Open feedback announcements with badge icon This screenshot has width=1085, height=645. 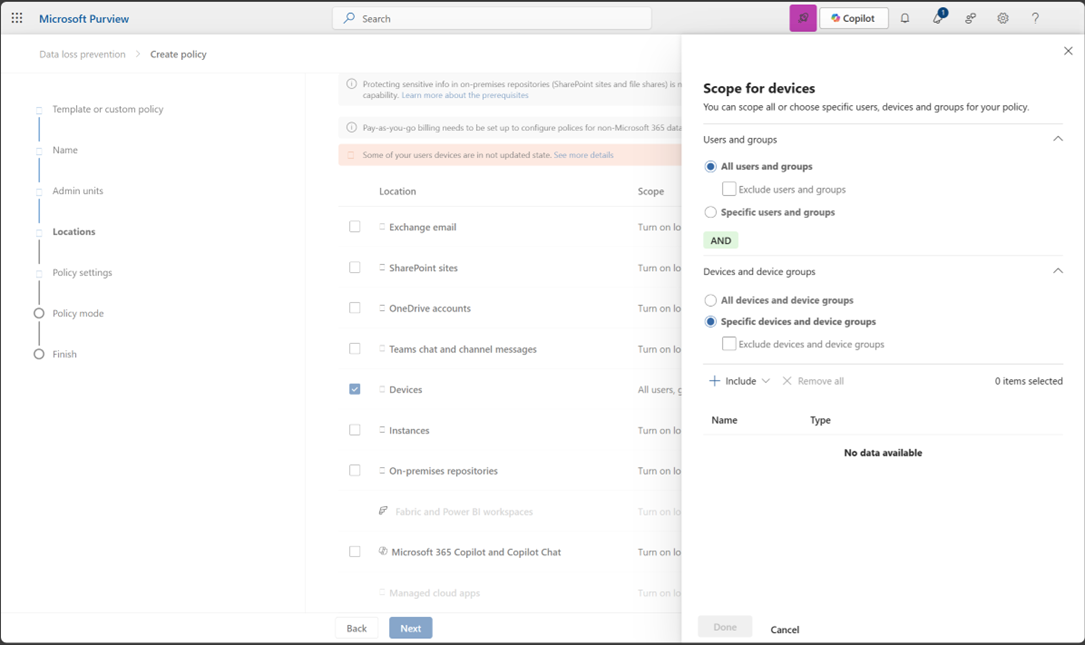[x=937, y=18]
